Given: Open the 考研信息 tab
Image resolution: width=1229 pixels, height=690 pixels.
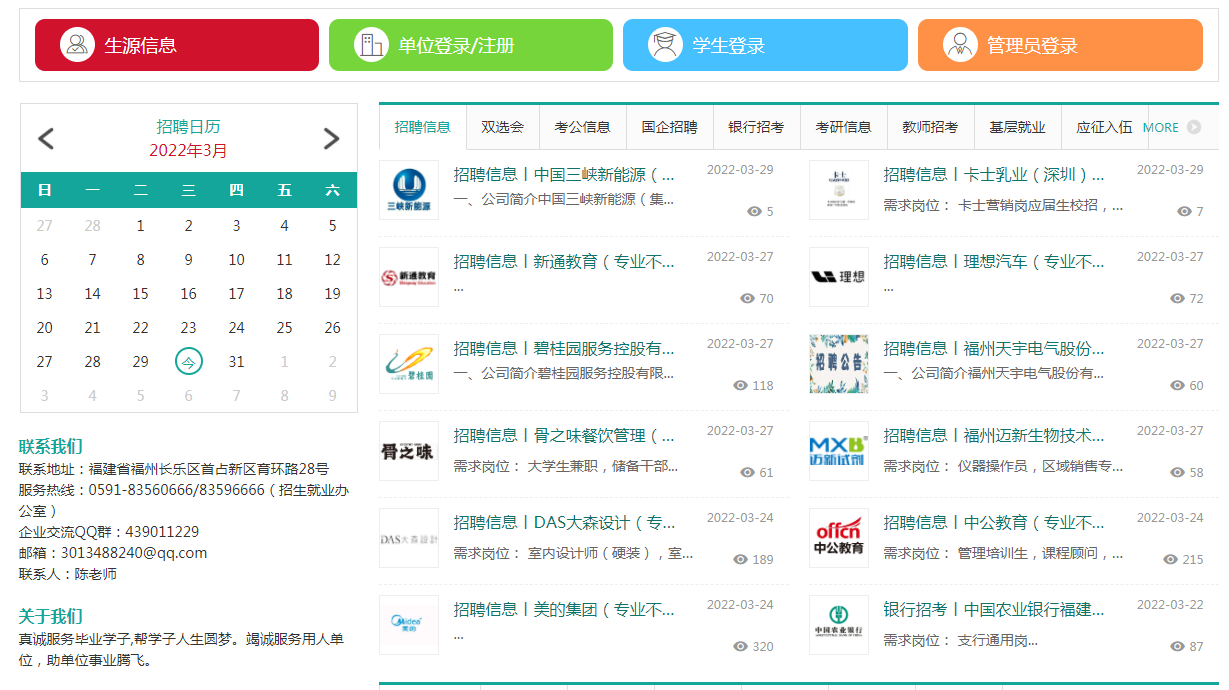Looking at the screenshot, I should click(x=843, y=127).
